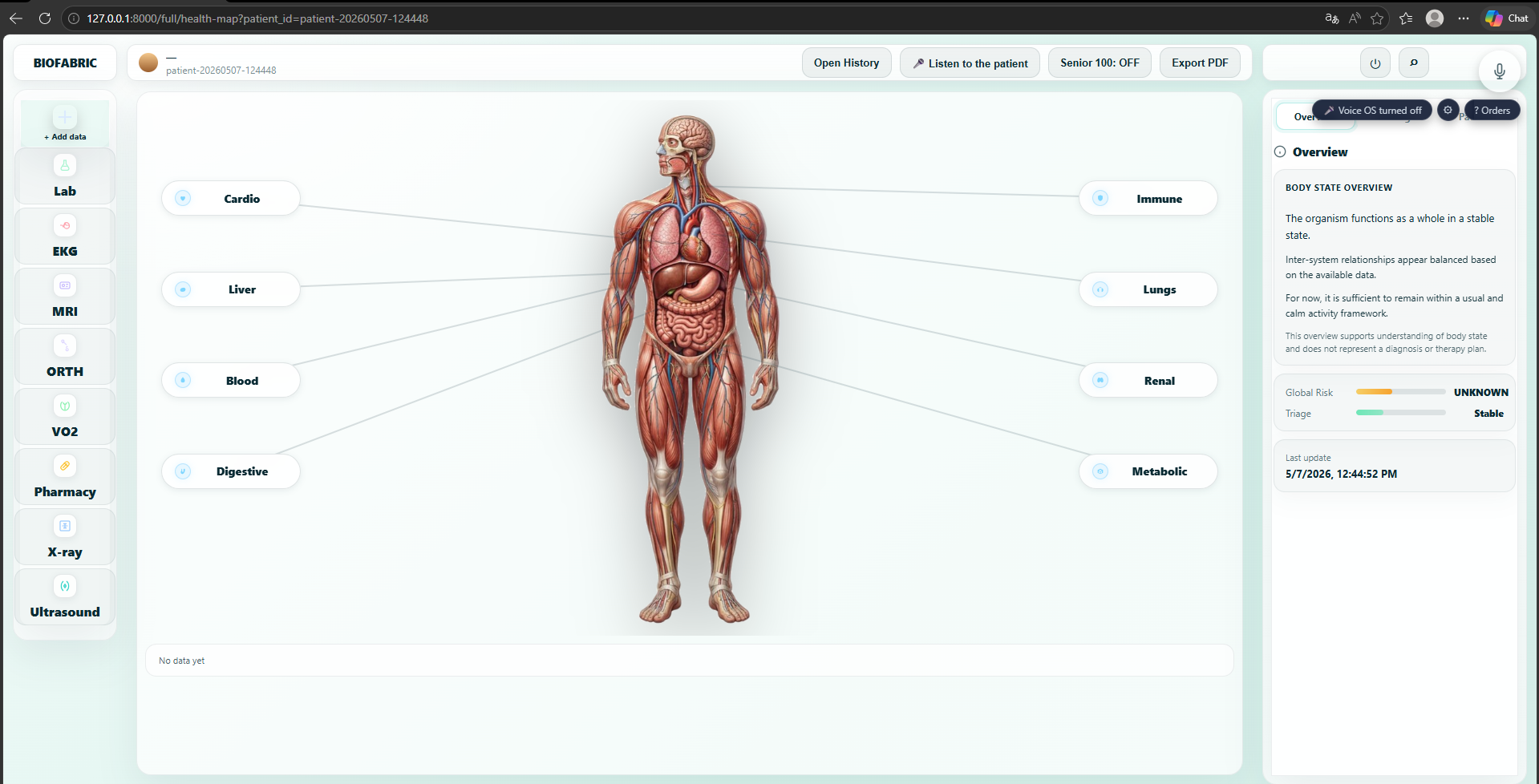
Task: Open the Voice OS gear settings
Action: [x=1448, y=110]
